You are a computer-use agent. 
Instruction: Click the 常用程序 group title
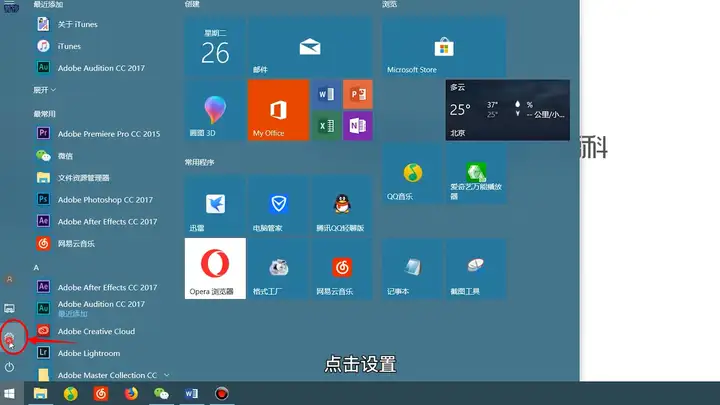pos(199,162)
